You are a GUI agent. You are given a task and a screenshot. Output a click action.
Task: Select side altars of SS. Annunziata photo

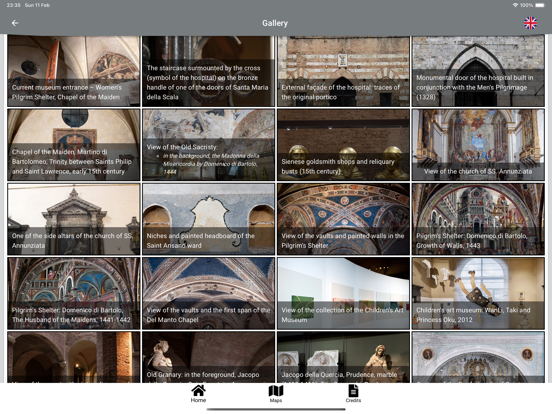pos(74,219)
